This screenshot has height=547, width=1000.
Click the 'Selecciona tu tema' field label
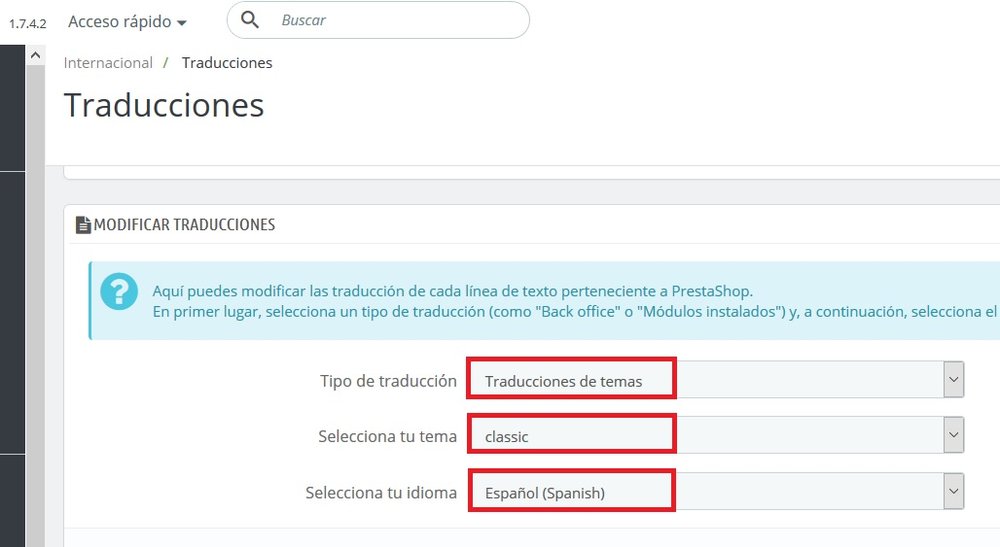pyautogui.click(x=387, y=437)
